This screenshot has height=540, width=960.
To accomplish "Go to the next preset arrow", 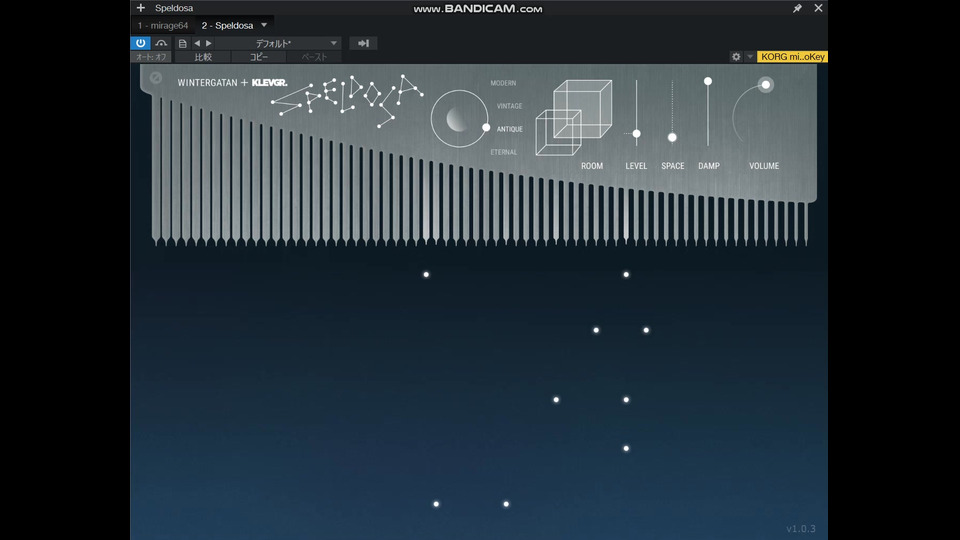I will tap(209, 43).
